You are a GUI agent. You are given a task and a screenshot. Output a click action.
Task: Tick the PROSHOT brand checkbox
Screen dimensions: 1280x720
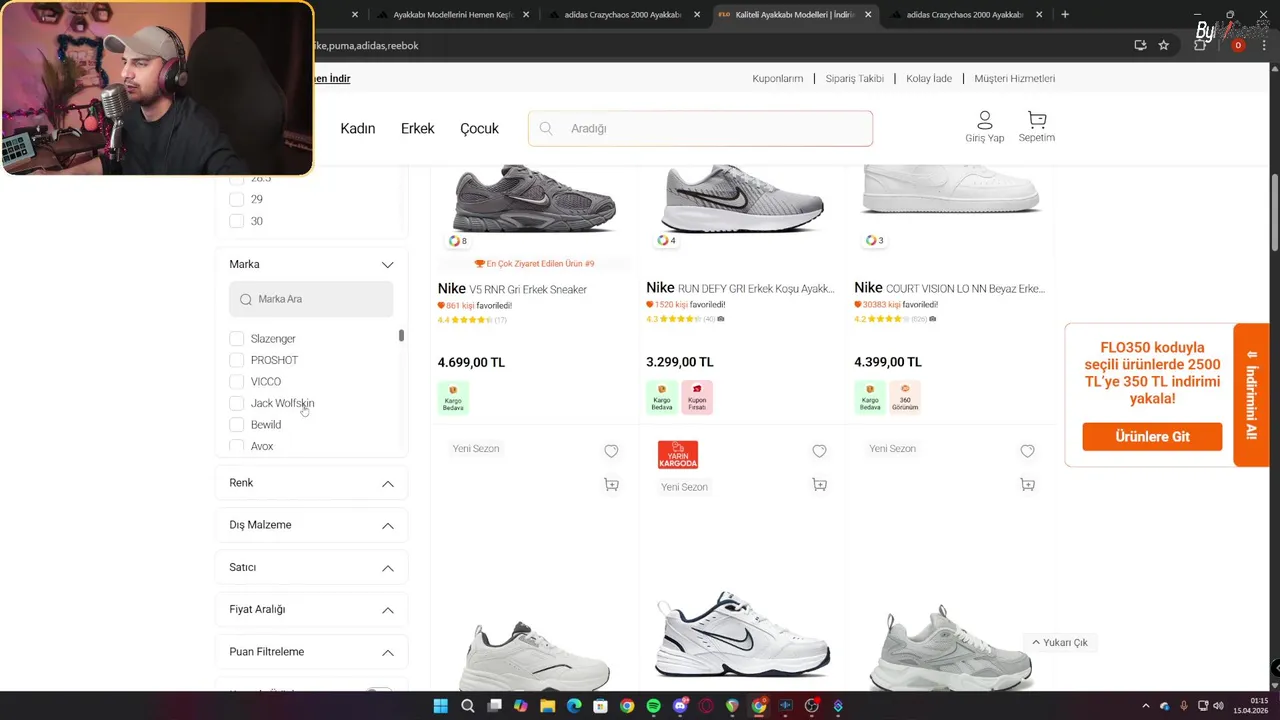(x=237, y=360)
